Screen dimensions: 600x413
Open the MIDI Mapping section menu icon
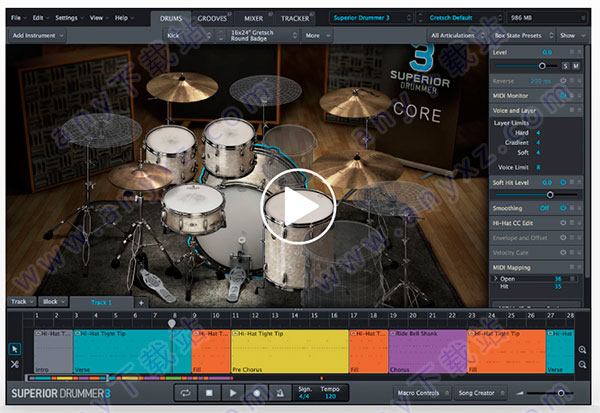[572, 267]
